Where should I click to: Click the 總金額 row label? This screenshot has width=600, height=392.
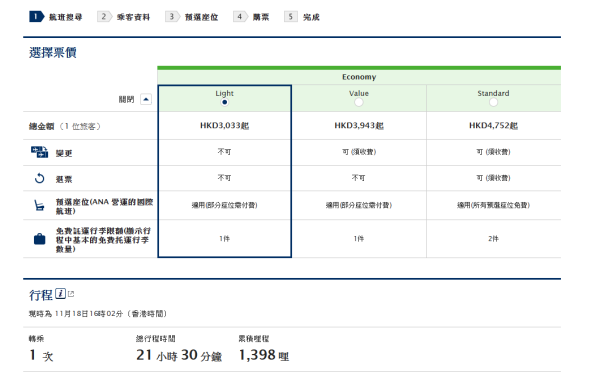pos(65,126)
